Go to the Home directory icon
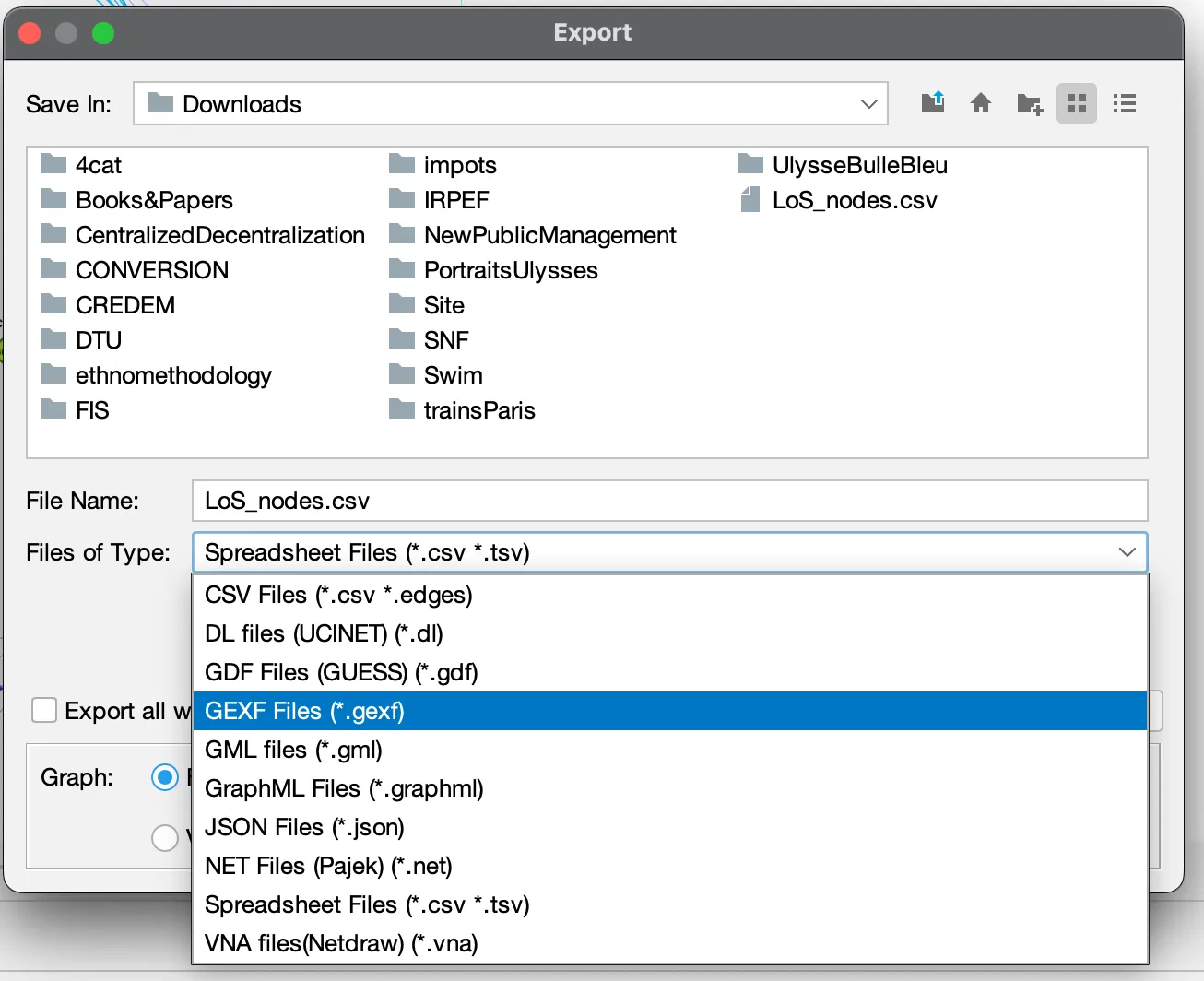 point(981,103)
